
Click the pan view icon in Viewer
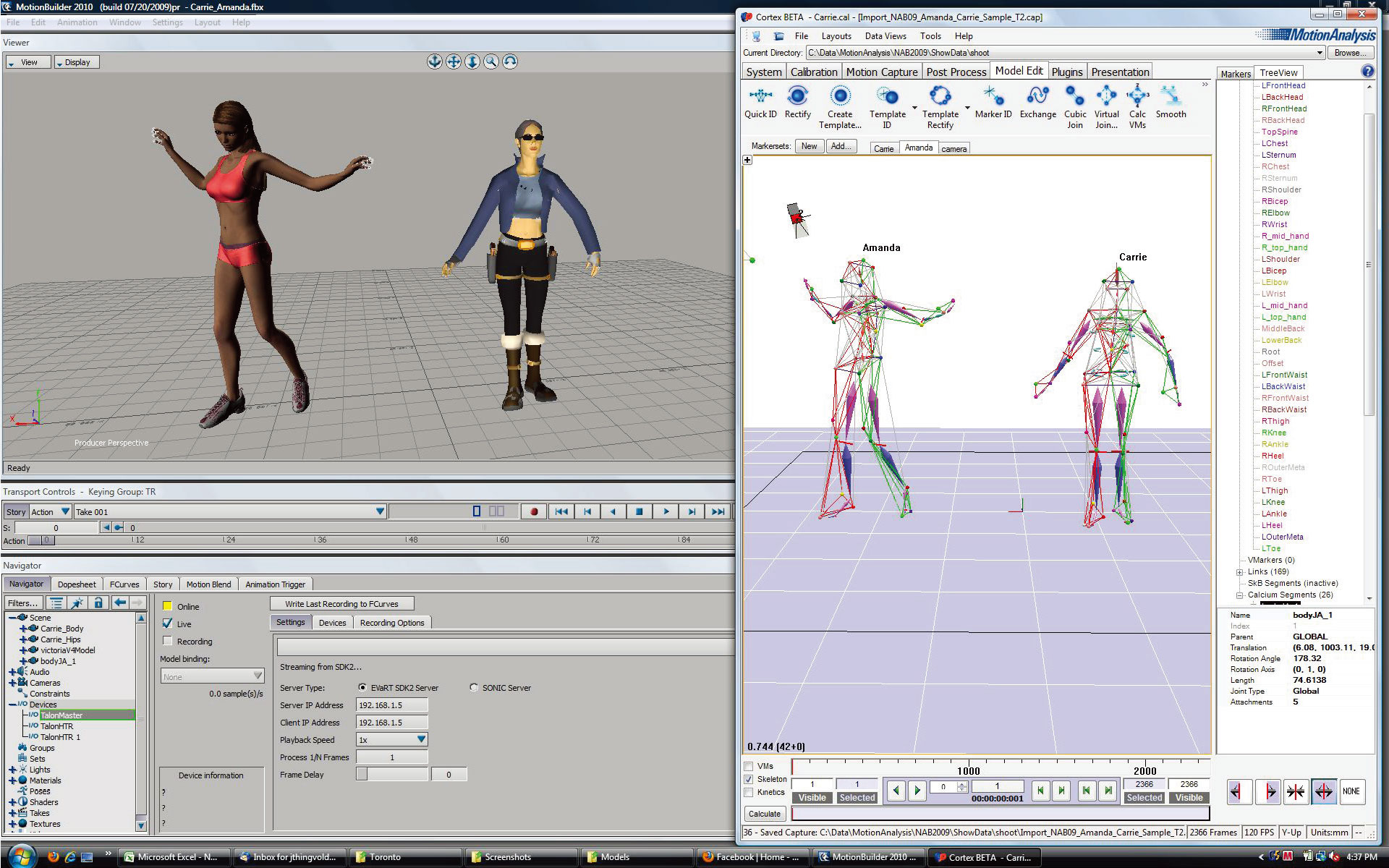[453, 61]
